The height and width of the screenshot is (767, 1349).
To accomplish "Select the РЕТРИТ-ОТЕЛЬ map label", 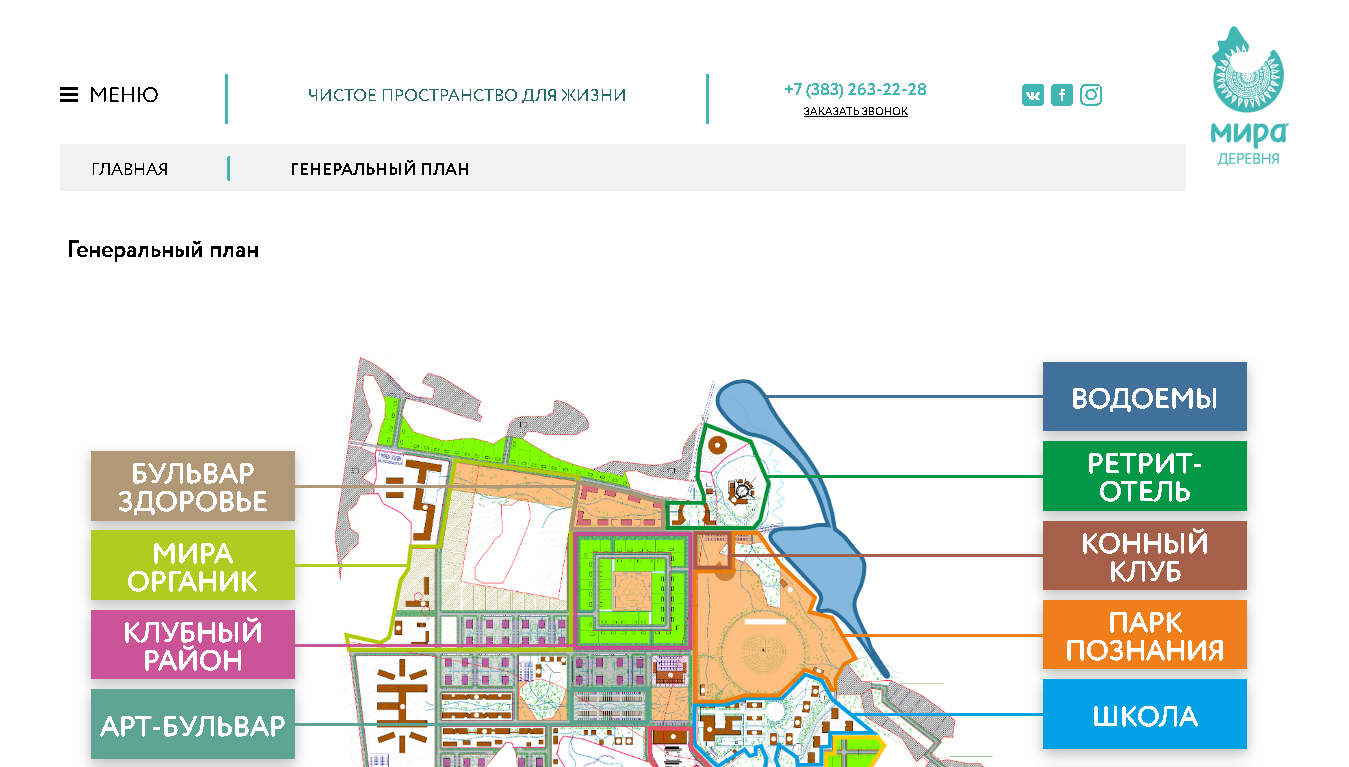I will tap(1144, 476).
